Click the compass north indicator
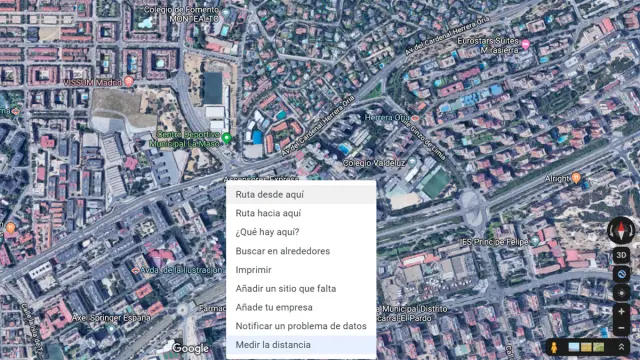Screen dimensions: 640x360 pos(621,230)
